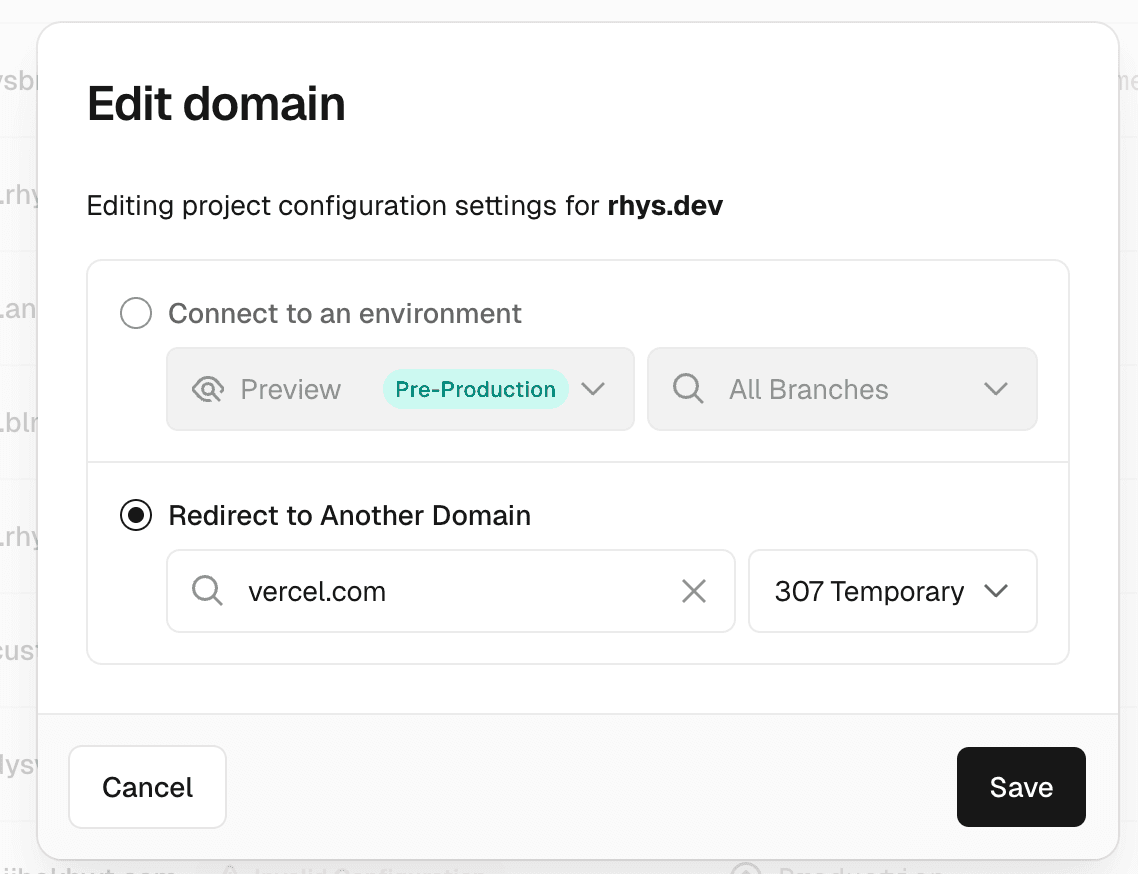1138x874 pixels.
Task: Click the chevron on the All Branches selector
Action: click(996, 389)
